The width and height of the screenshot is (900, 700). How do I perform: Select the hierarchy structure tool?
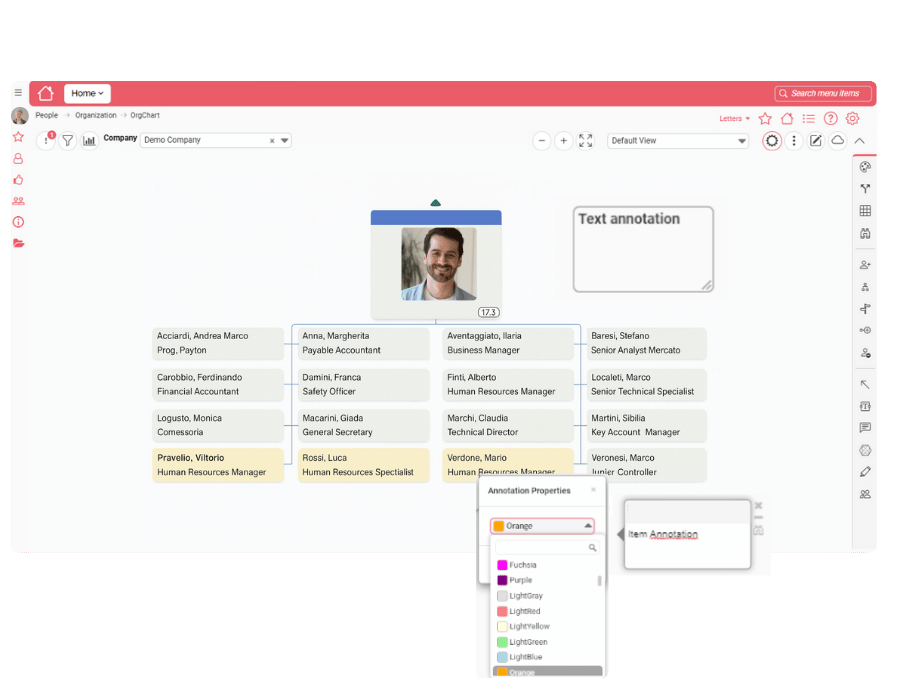pyautogui.click(x=865, y=287)
